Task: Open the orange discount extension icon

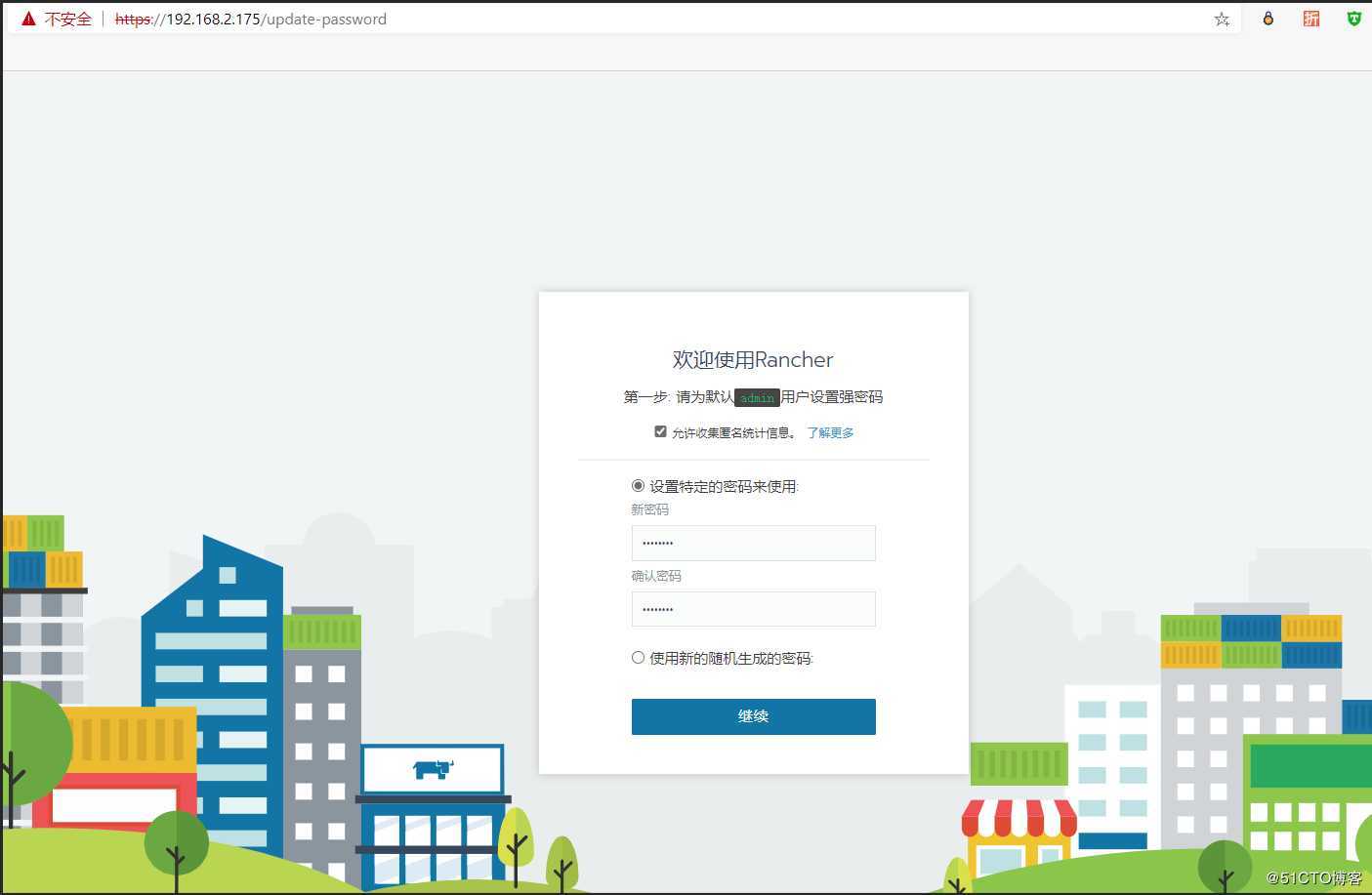Action: point(1311,19)
